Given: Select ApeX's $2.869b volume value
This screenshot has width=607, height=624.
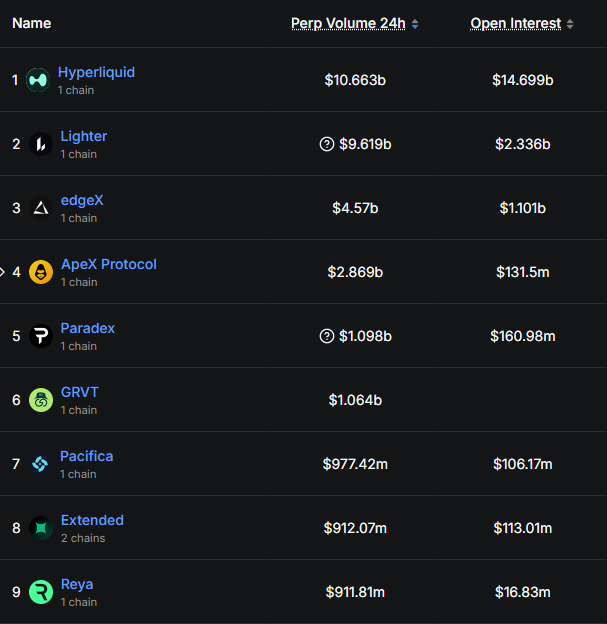Looking at the screenshot, I should [355, 272].
